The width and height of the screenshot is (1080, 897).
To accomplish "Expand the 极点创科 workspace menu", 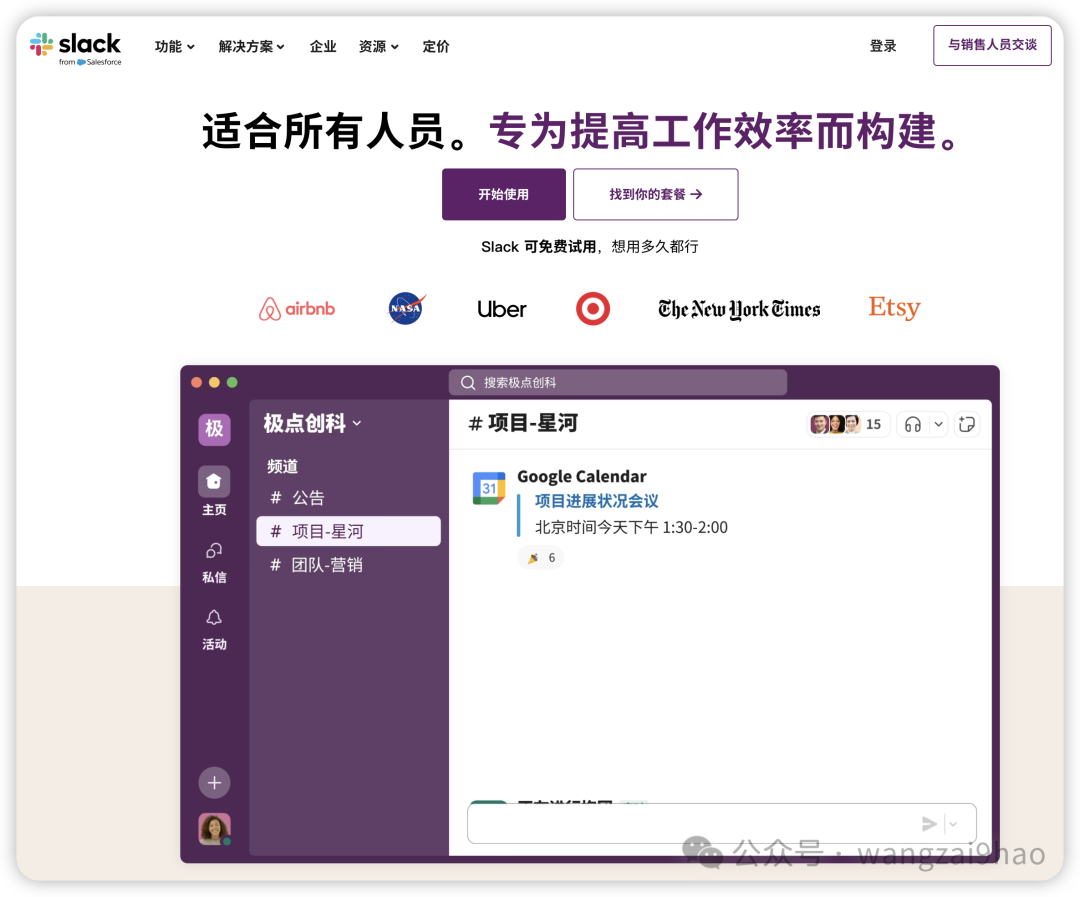I will pos(312,423).
